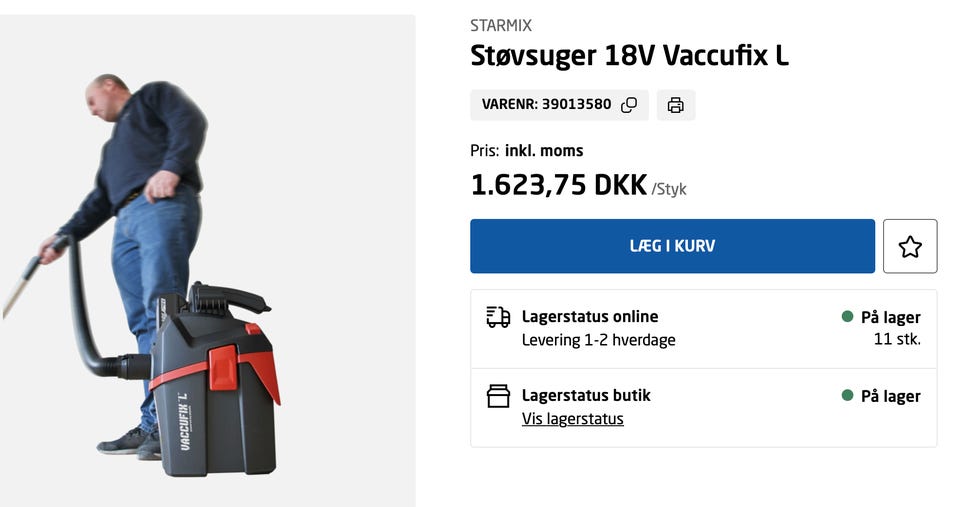Copy the item number 39013580
960x507 pixels.
[629, 105]
